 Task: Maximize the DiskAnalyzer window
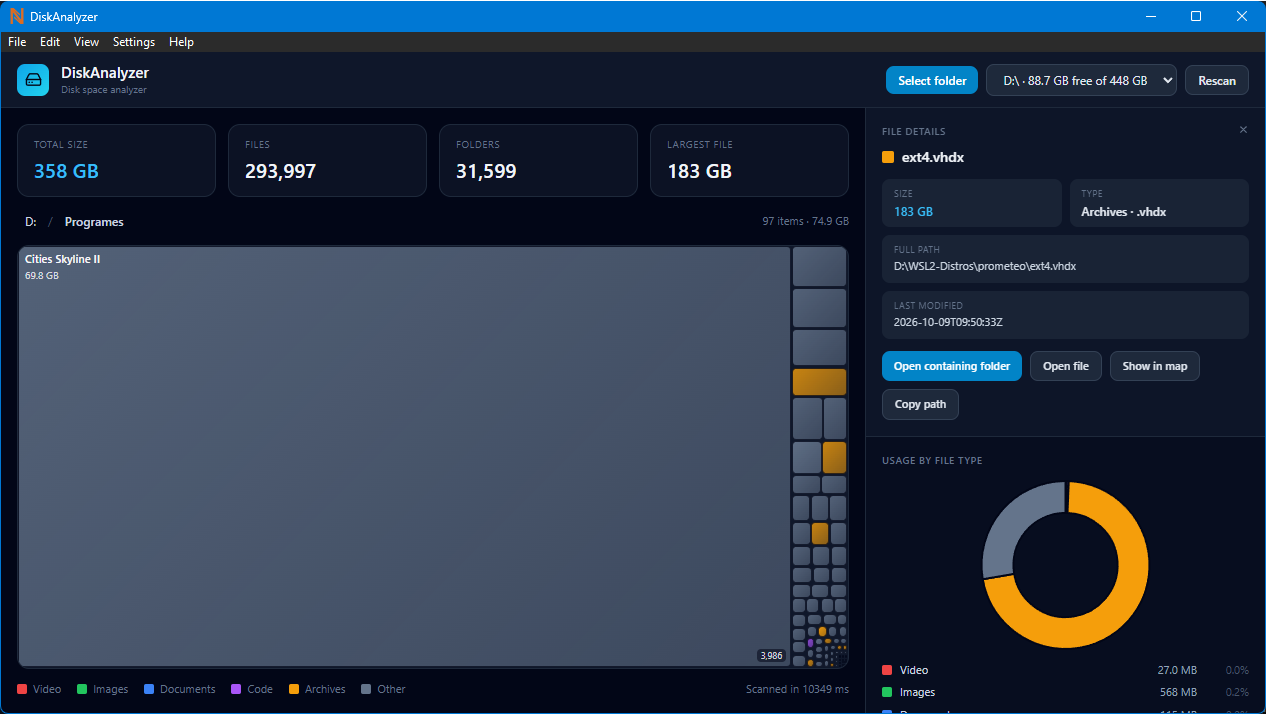[1196, 16]
